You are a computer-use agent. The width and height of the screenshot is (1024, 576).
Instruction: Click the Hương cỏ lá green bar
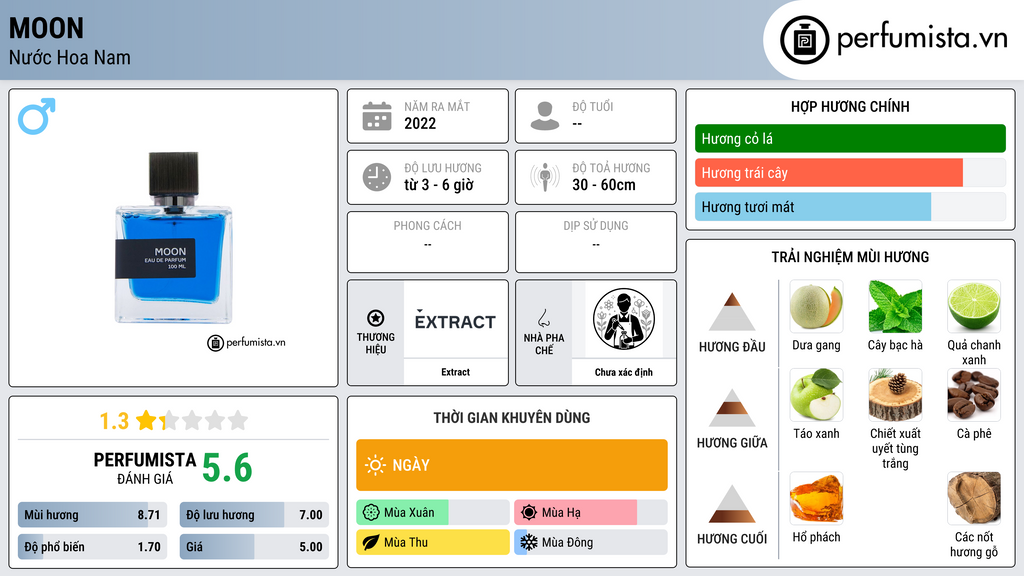850,138
